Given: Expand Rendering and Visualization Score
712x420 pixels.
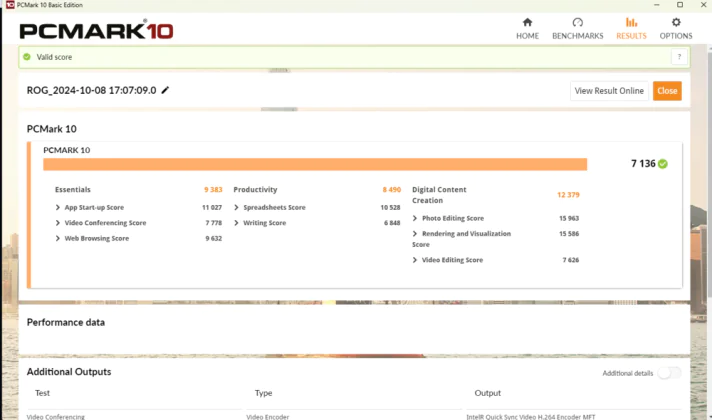Looking at the screenshot, I should click(x=415, y=234).
